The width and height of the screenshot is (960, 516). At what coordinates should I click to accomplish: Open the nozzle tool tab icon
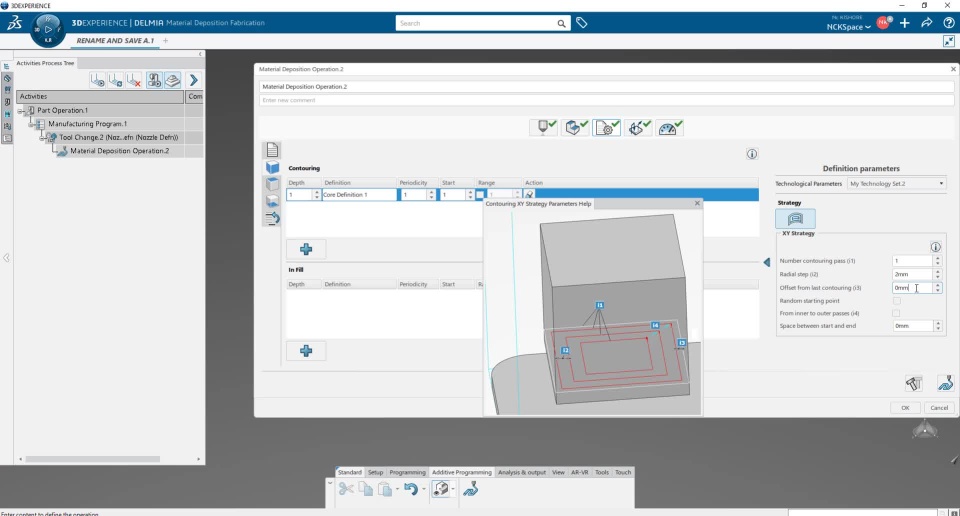pos(544,127)
